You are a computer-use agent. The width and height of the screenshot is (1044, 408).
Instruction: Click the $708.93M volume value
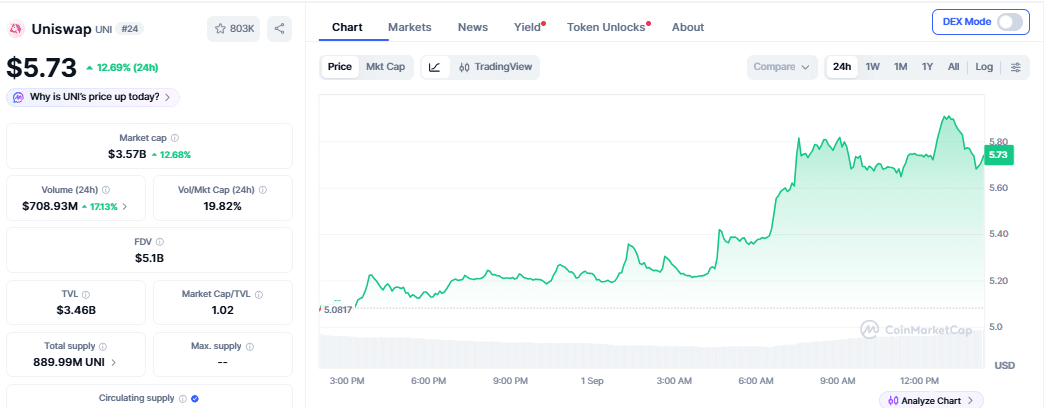click(x=50, y=206)
